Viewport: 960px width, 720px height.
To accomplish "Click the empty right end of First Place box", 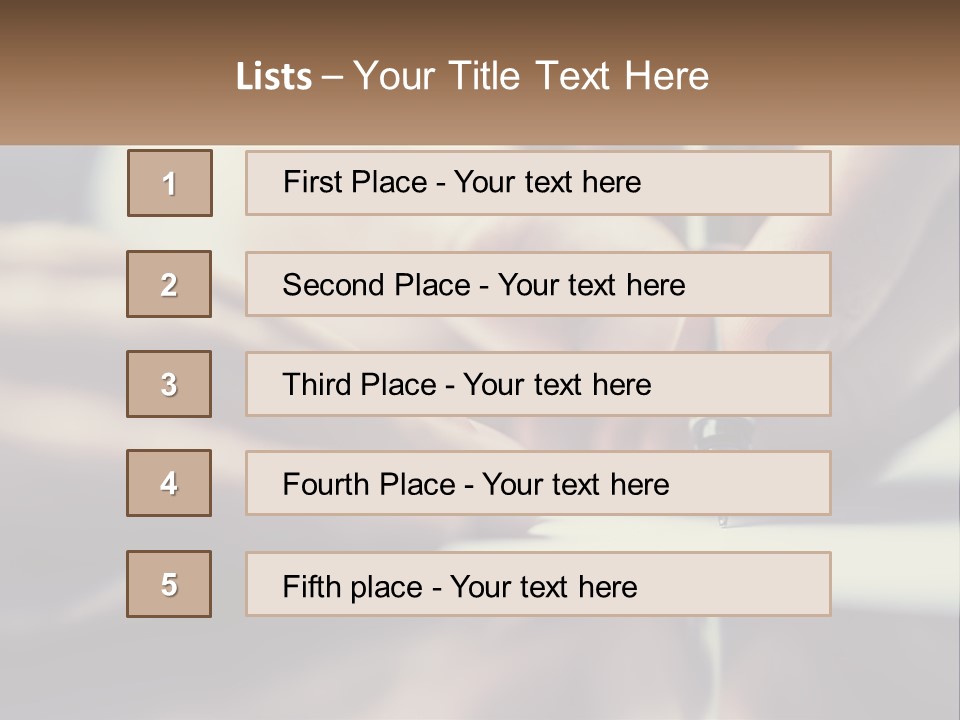I will [760, 183].
